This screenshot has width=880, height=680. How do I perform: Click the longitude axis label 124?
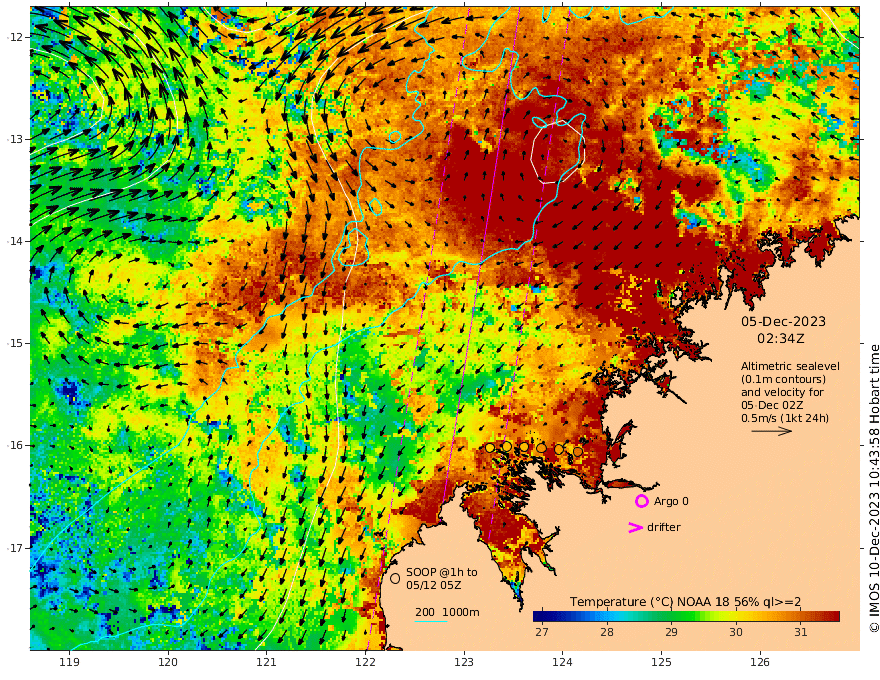(x=562, y=662)
